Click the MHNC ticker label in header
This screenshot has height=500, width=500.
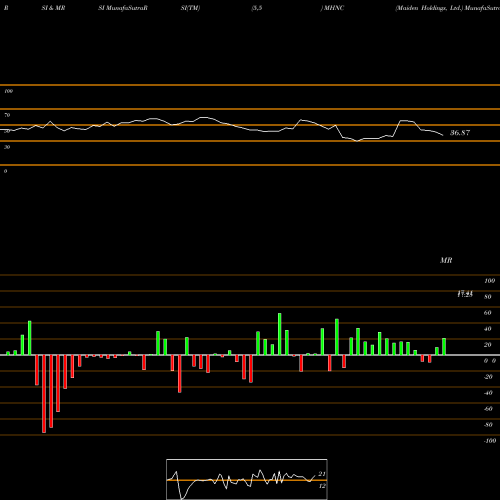click(x=334, y=8)
